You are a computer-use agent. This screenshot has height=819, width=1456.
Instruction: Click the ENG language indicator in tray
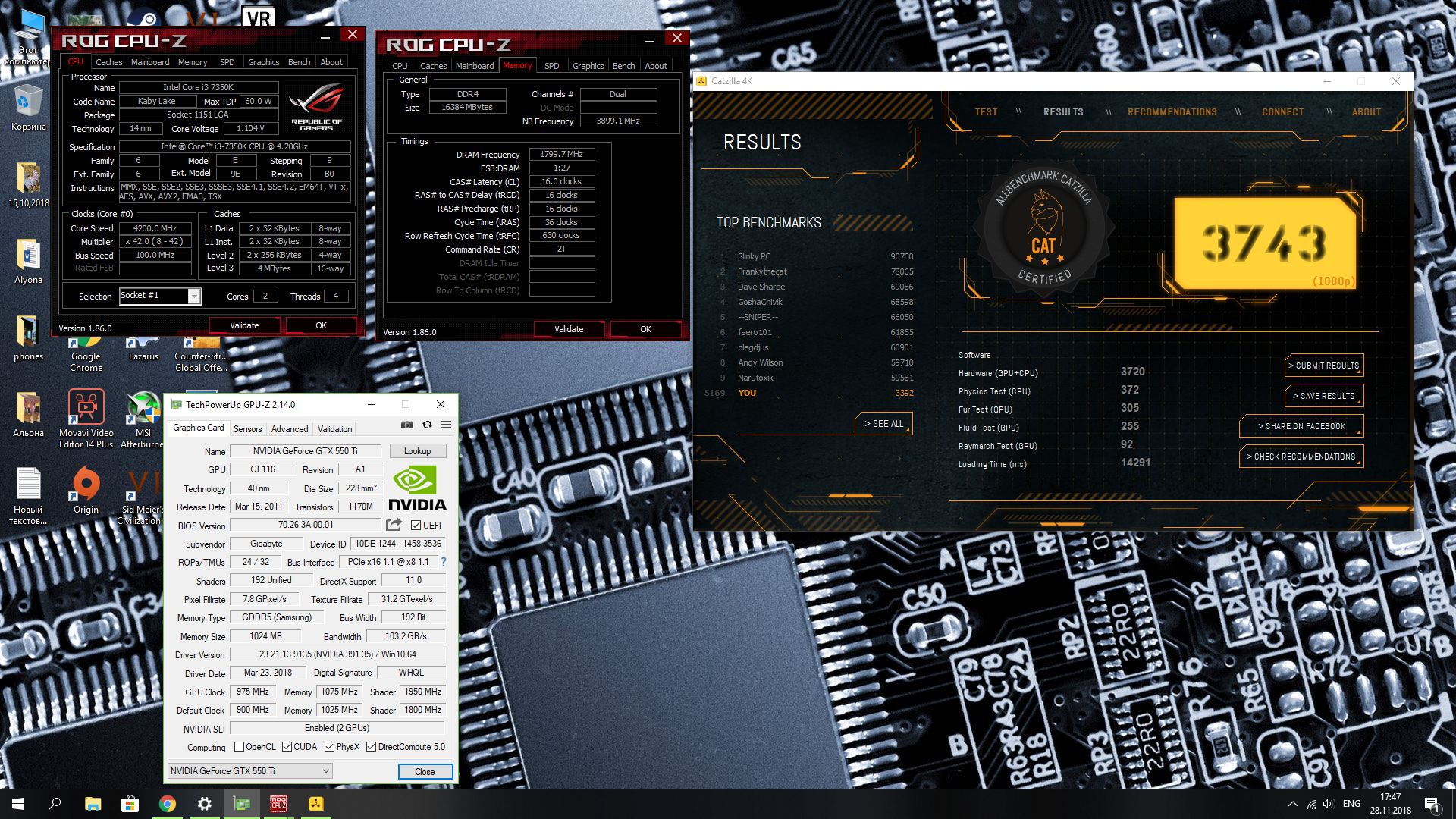point(1351,804)
